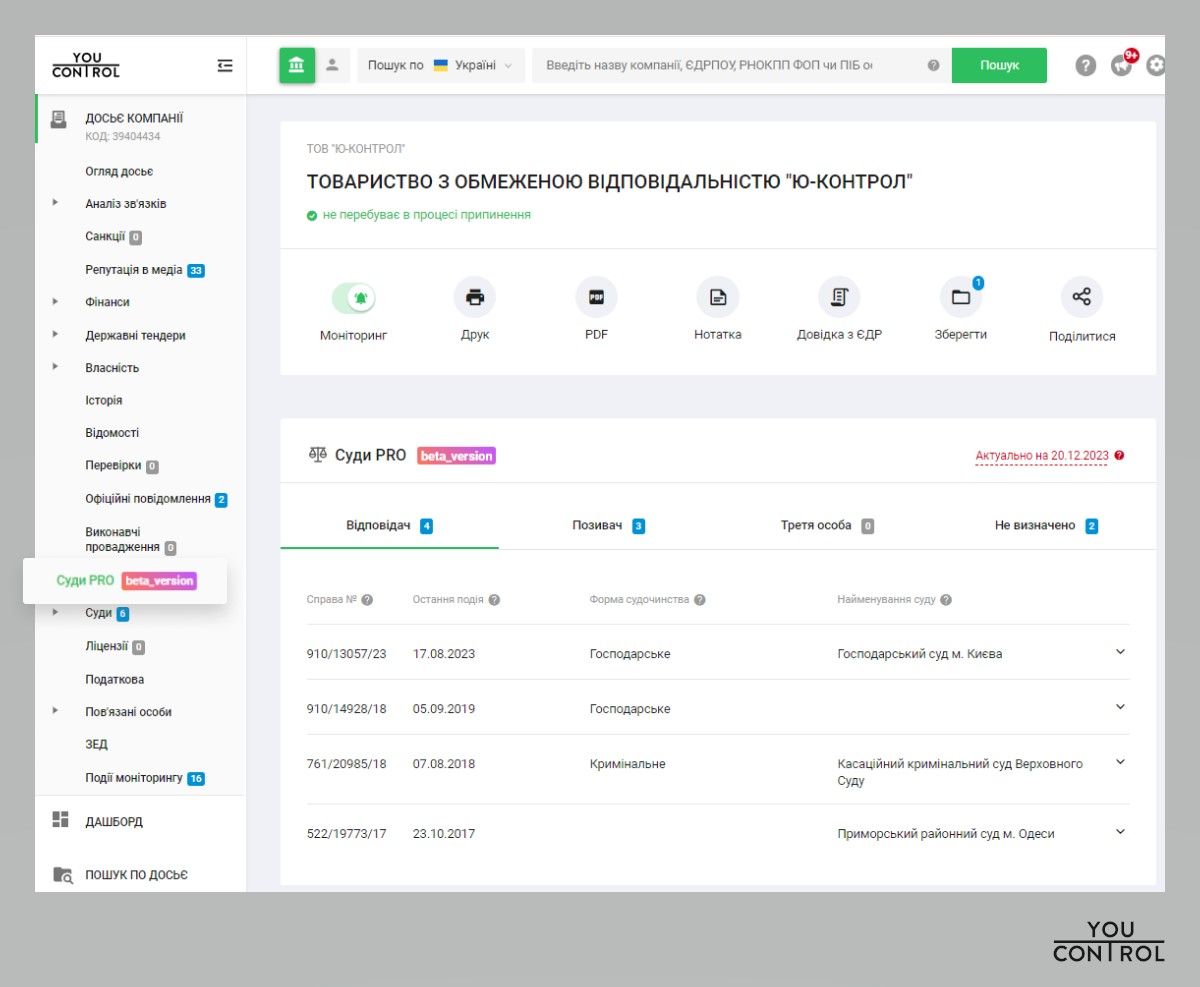Switch to the Позивач tab
The width and height of the screenshot is (1200, 987).
(608, 525)
